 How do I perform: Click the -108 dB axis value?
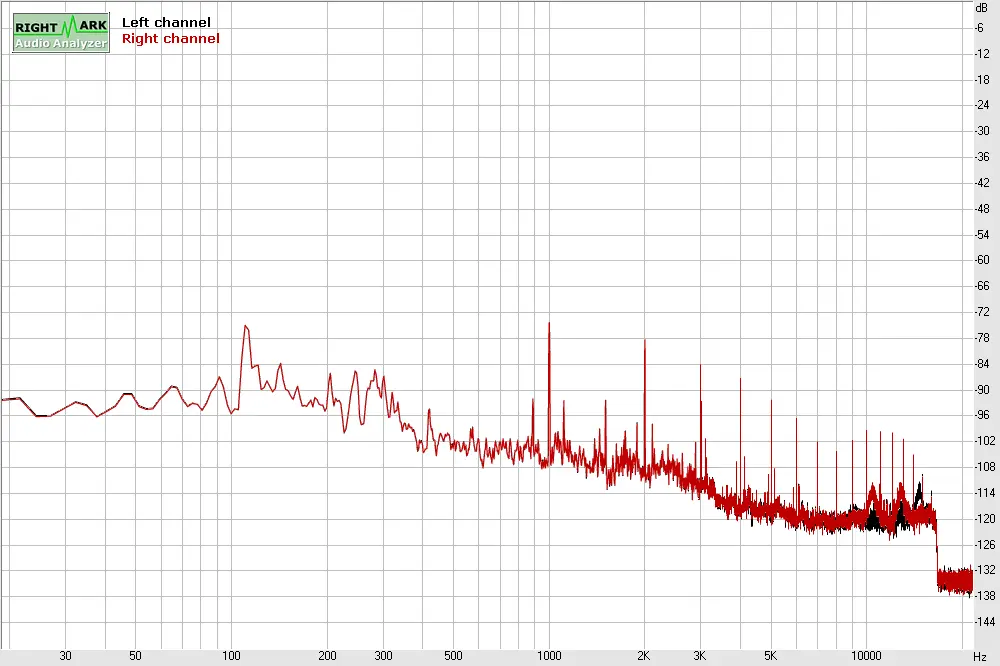(985, 467)
